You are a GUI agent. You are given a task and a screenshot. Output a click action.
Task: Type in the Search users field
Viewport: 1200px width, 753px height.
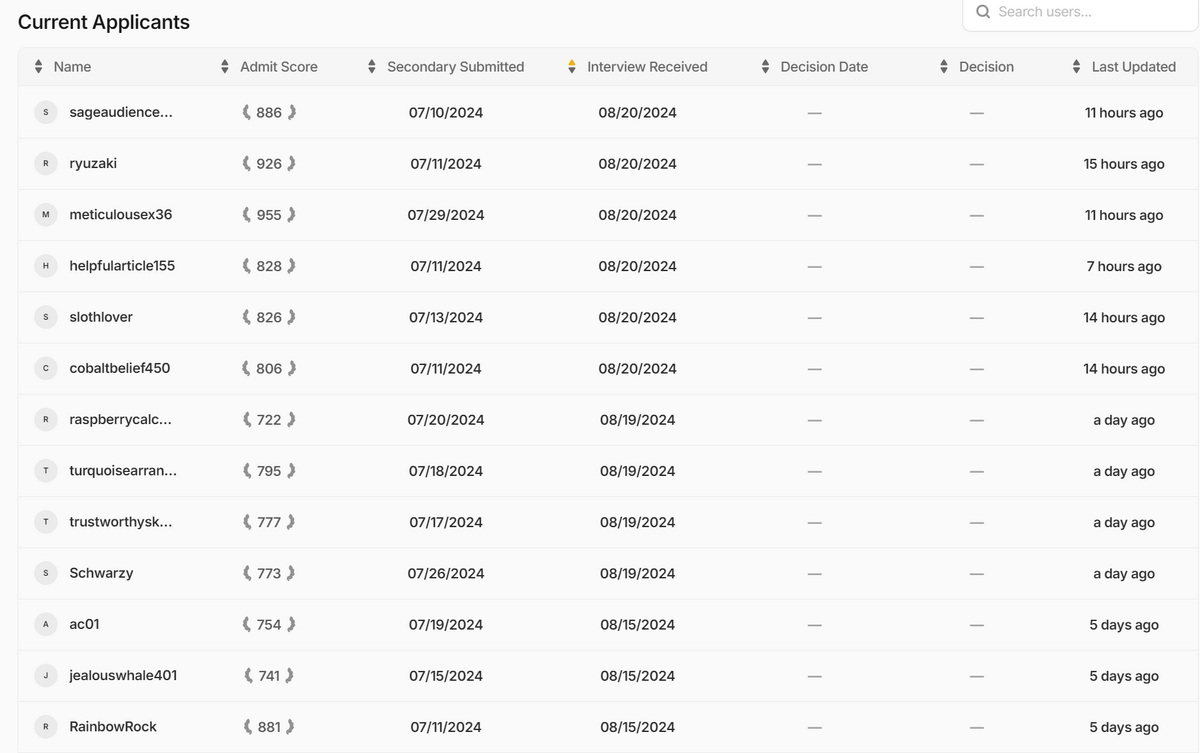coord(1090,12)
